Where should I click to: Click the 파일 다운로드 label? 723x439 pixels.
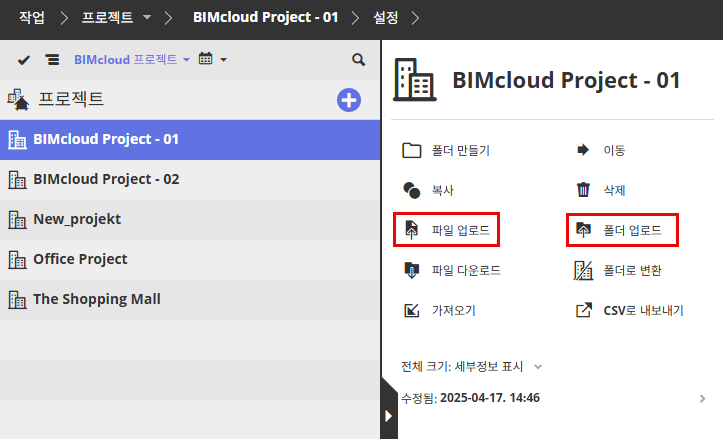[466, 270]
